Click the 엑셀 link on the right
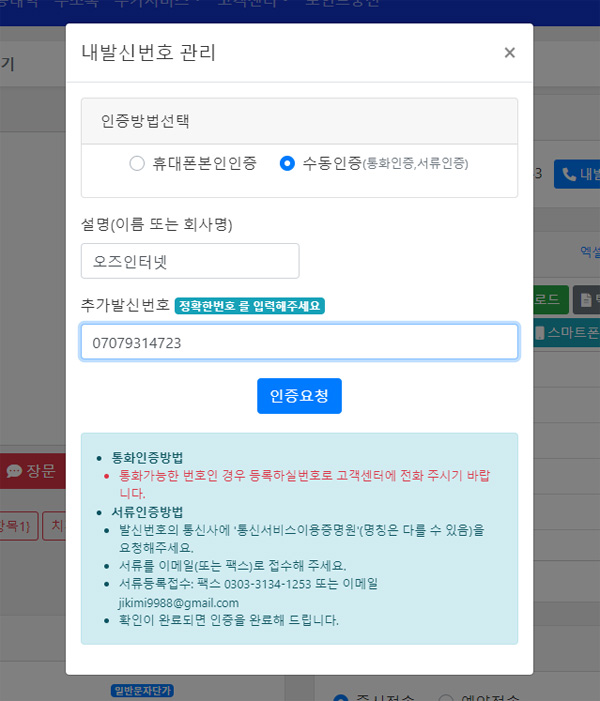600x701 pixels. (x=588, y=252)
